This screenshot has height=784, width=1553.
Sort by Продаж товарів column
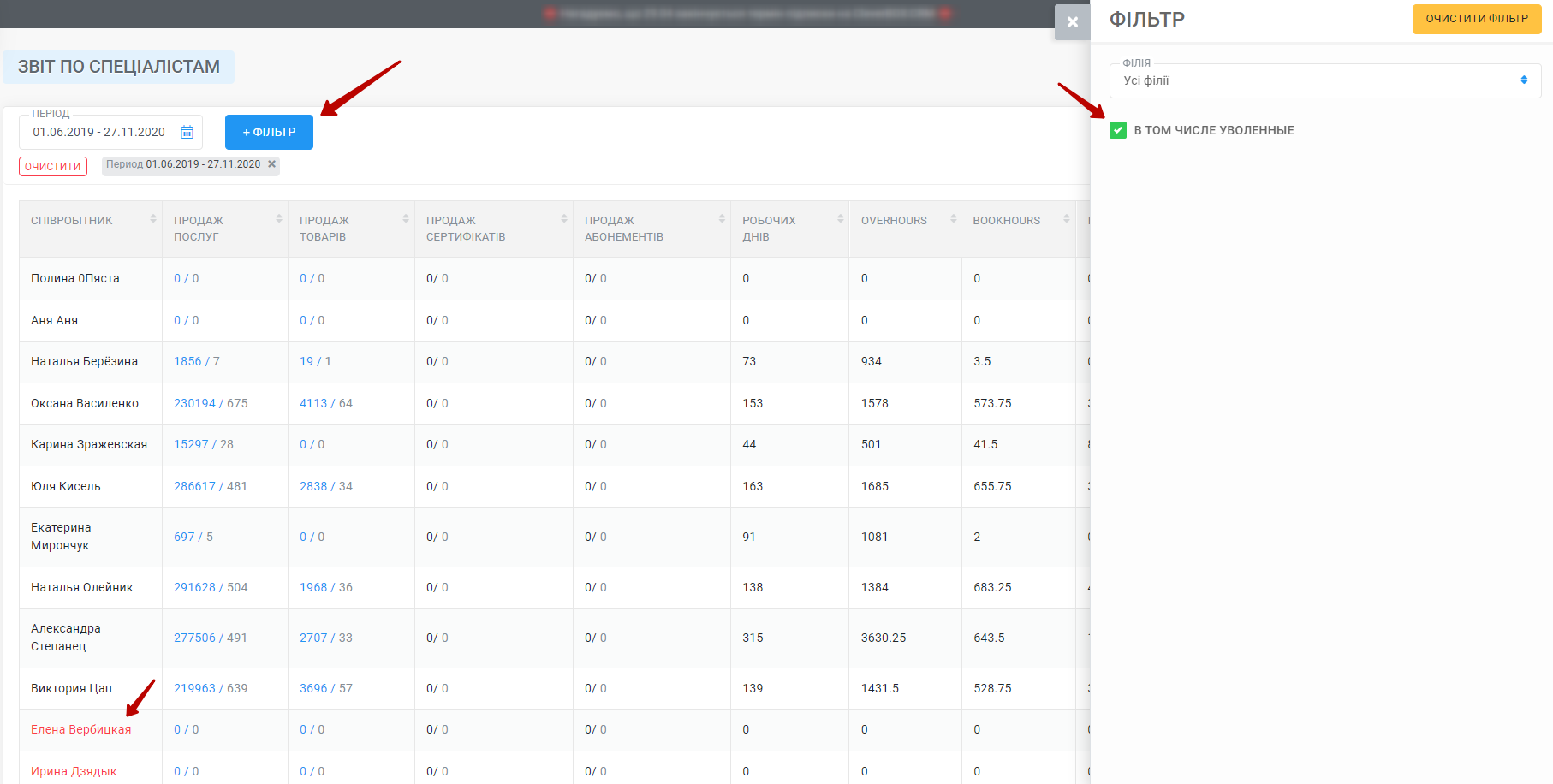[406, 219]
